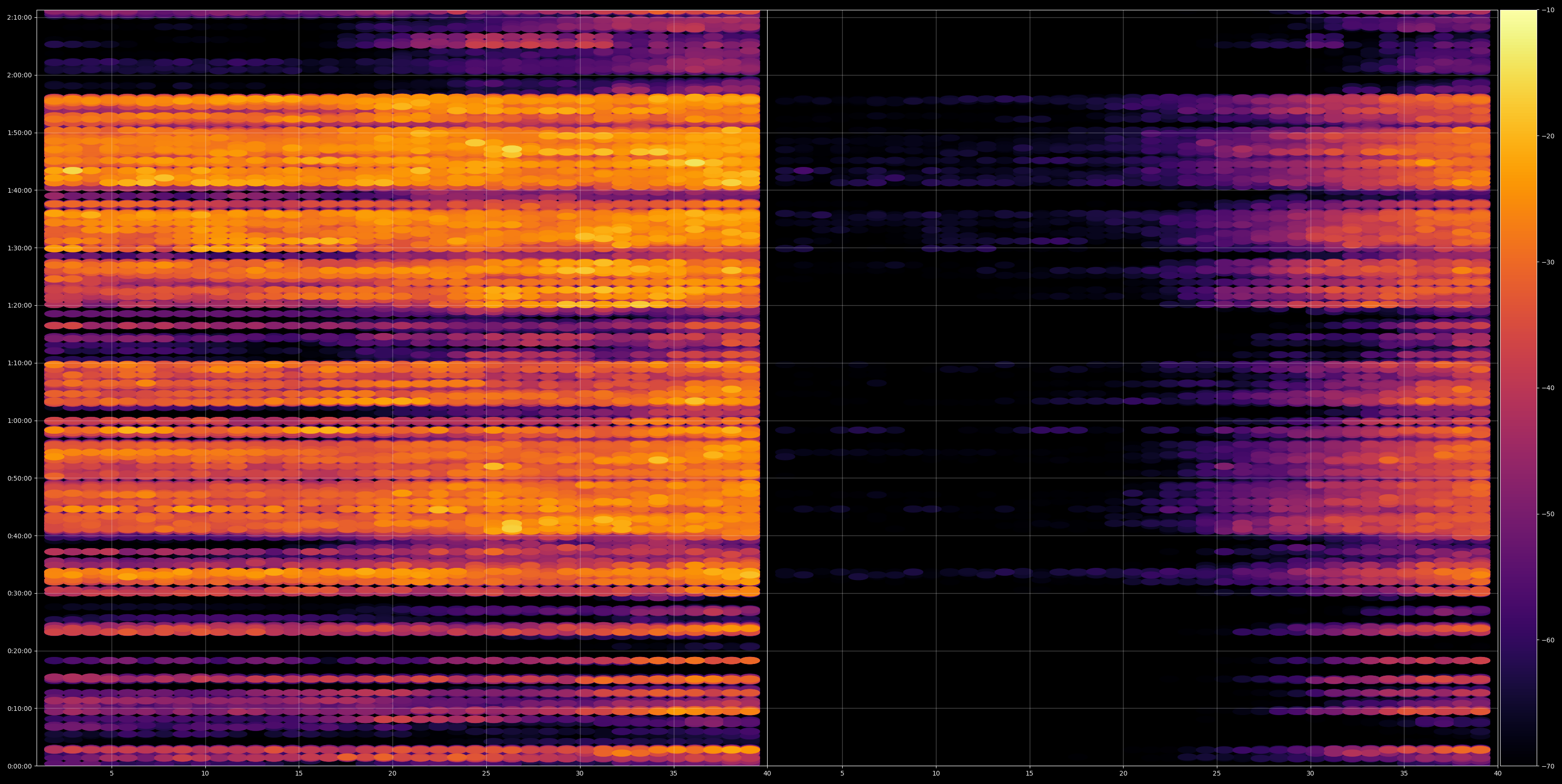
Task: Select the 0:40:00 time axis label
Action: [x=19, y=535]
